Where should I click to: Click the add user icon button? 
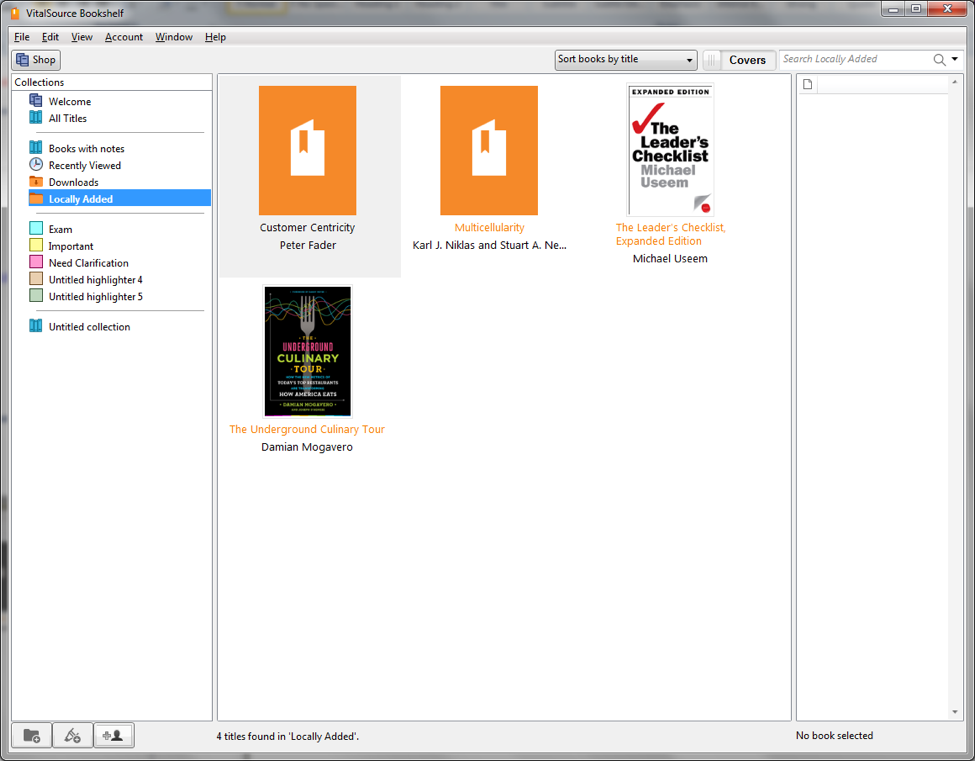coord(113,736)
